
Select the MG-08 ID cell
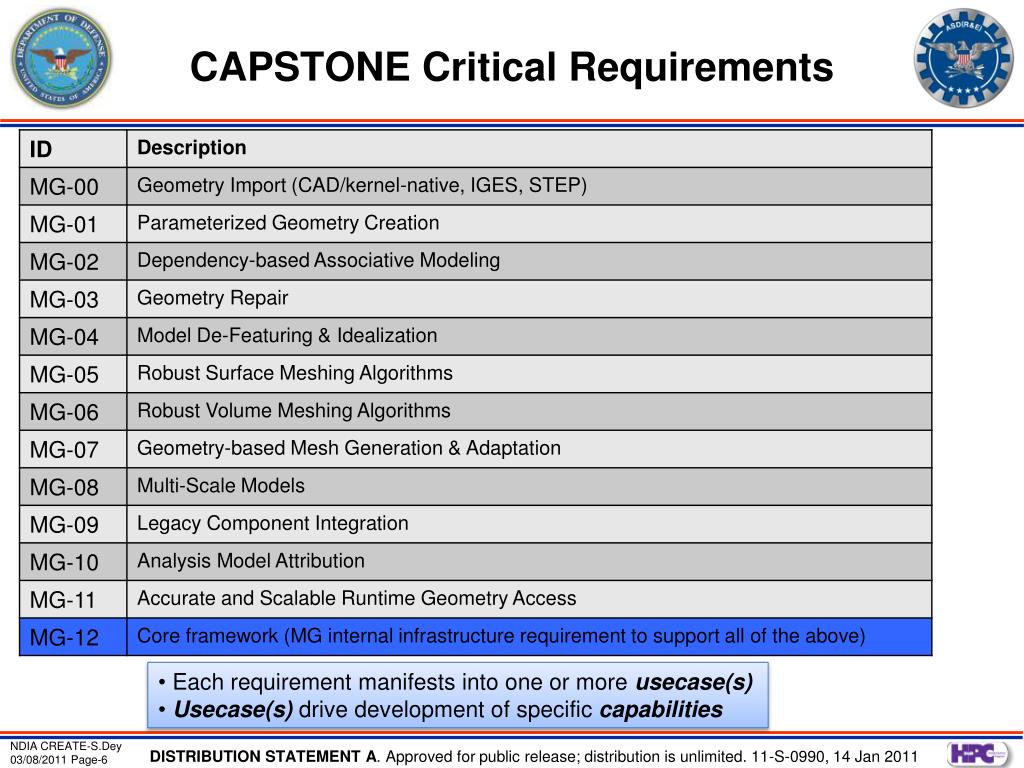[73, 487]
